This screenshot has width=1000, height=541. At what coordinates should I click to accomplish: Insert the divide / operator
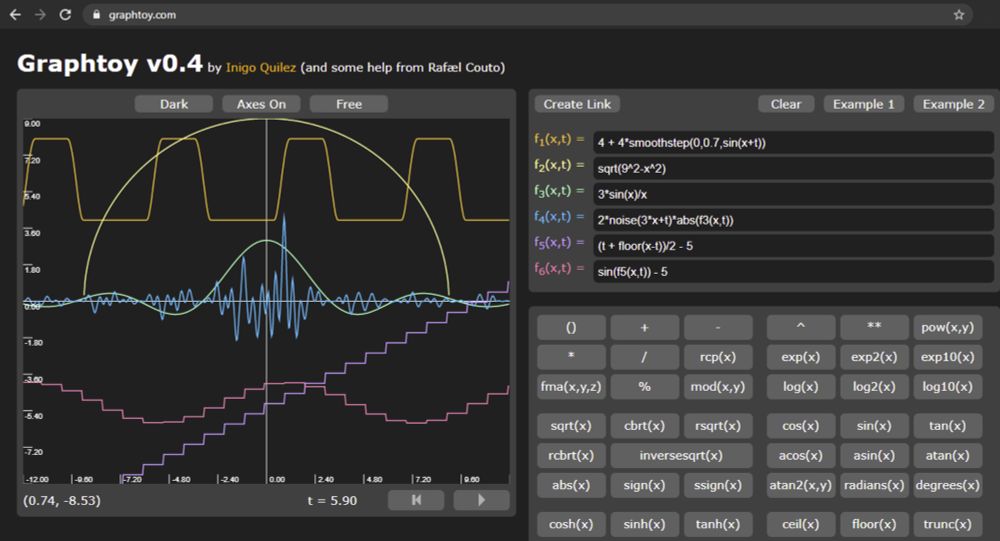(x=644, y=357)
